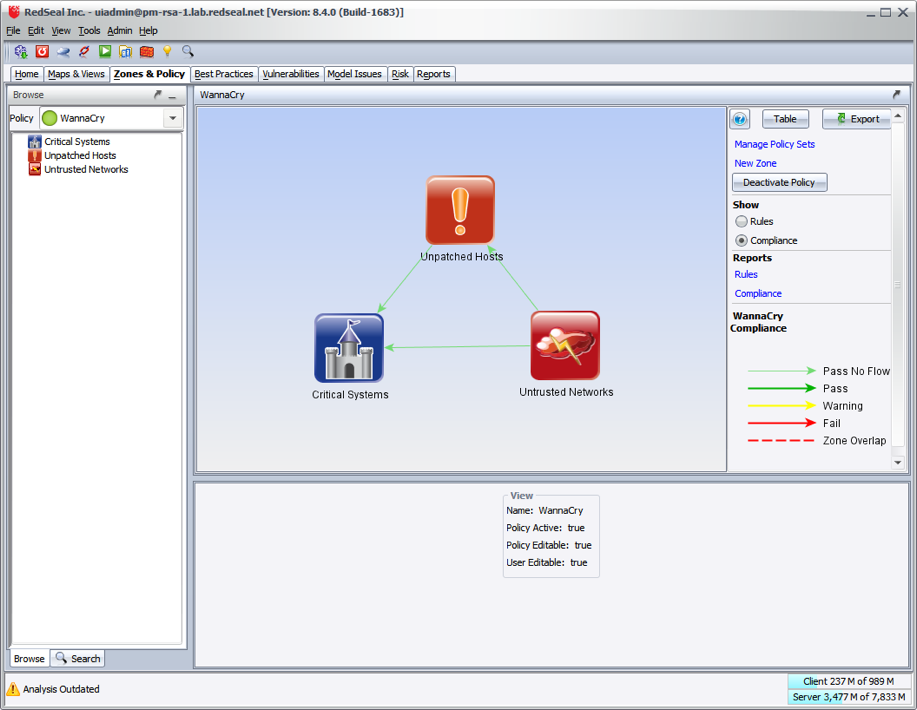917x710 pixels.
Task: Select the Rules radio button under Show
Action: click(742, 221)
